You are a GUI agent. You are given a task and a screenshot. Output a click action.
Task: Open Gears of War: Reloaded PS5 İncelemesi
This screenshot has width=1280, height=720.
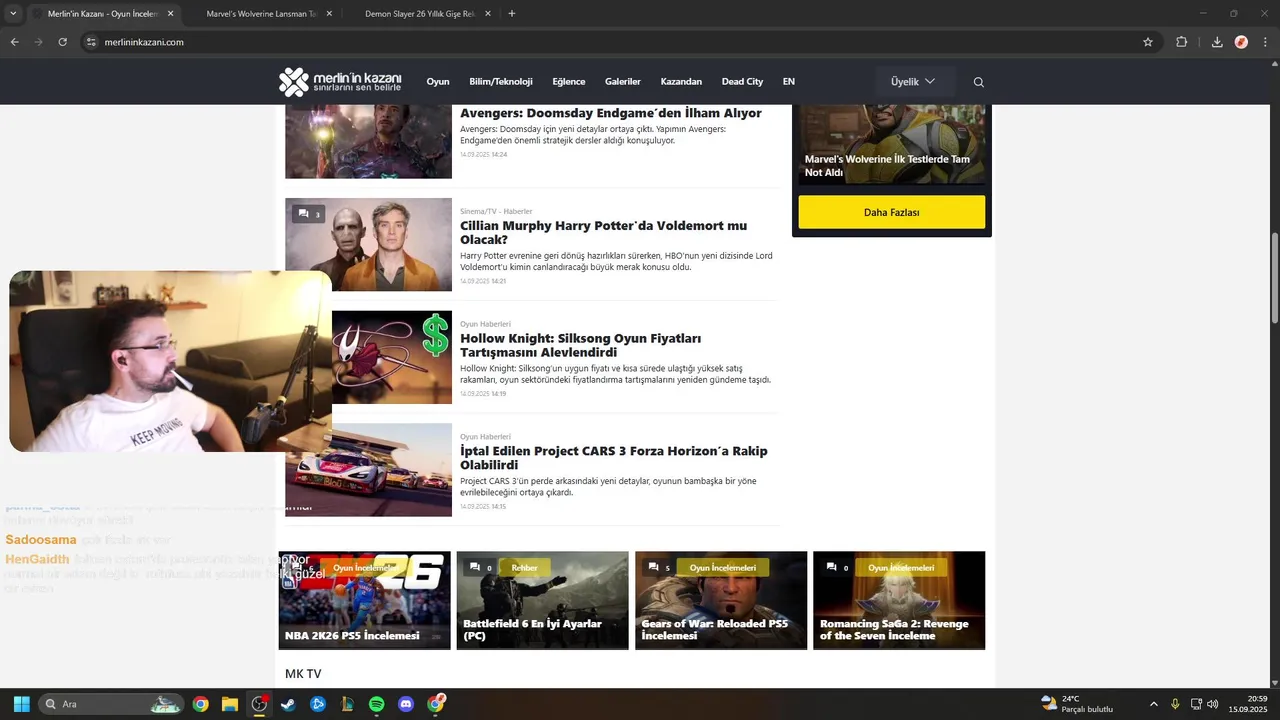(x=721, y=600)
